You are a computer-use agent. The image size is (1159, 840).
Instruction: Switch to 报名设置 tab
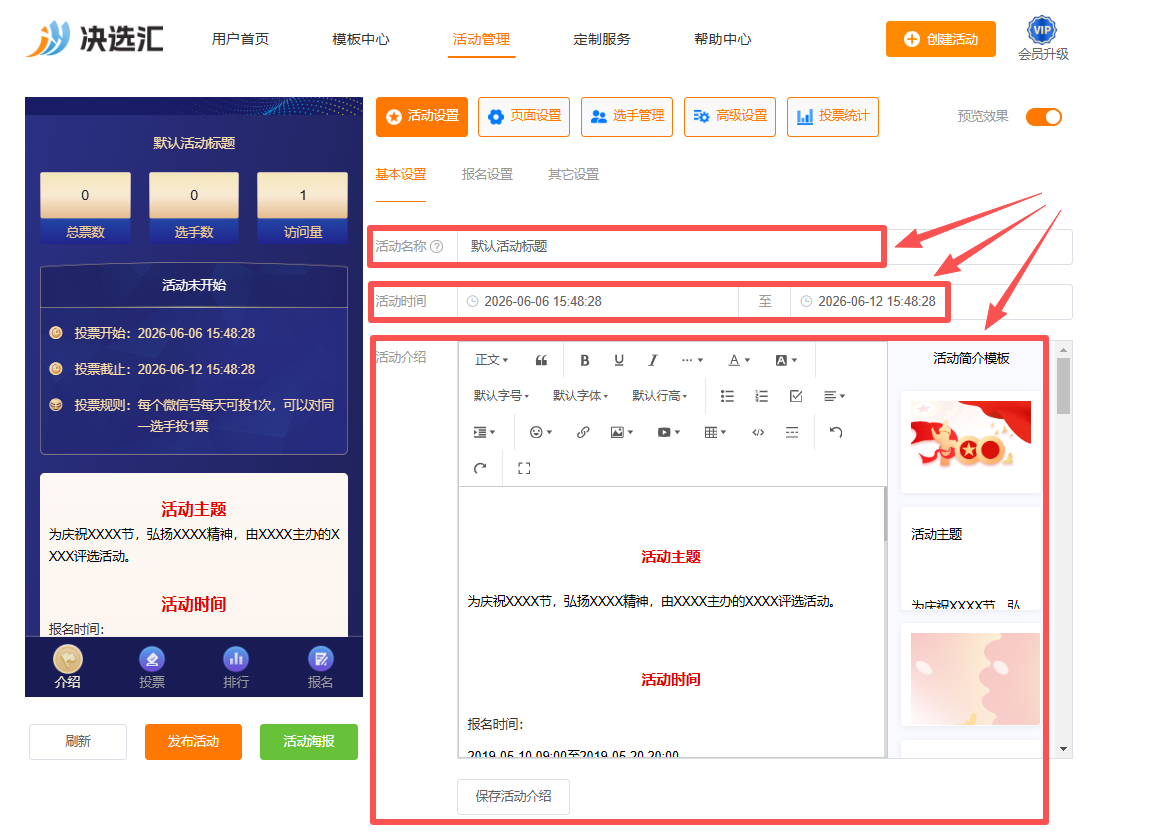click(487, 175)
